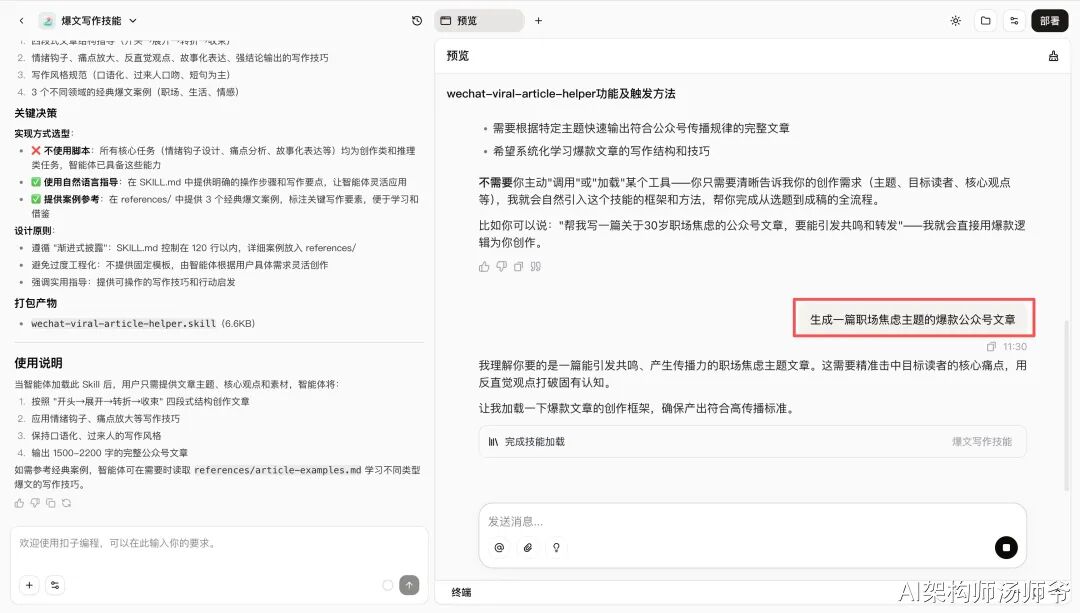Open edit history via the clock icon
The width and height of the screenshot is (1080, 613).
(x=417, y=20)
